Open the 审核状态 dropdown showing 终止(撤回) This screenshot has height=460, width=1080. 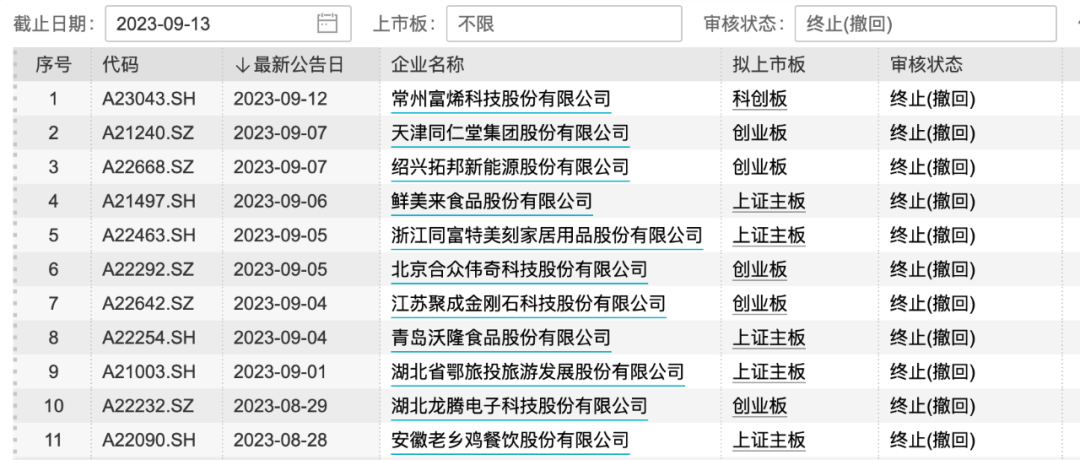tap(925, 24)
